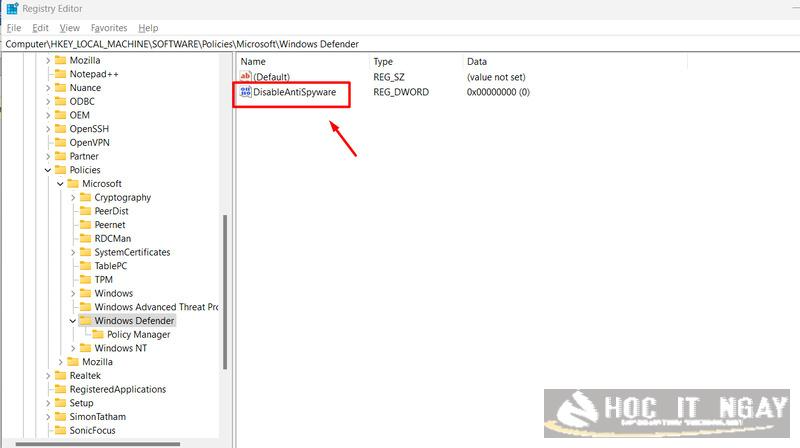
Task: Select the DisableAntiSpyware DWORD icon
Action: [x=245, y=92]
